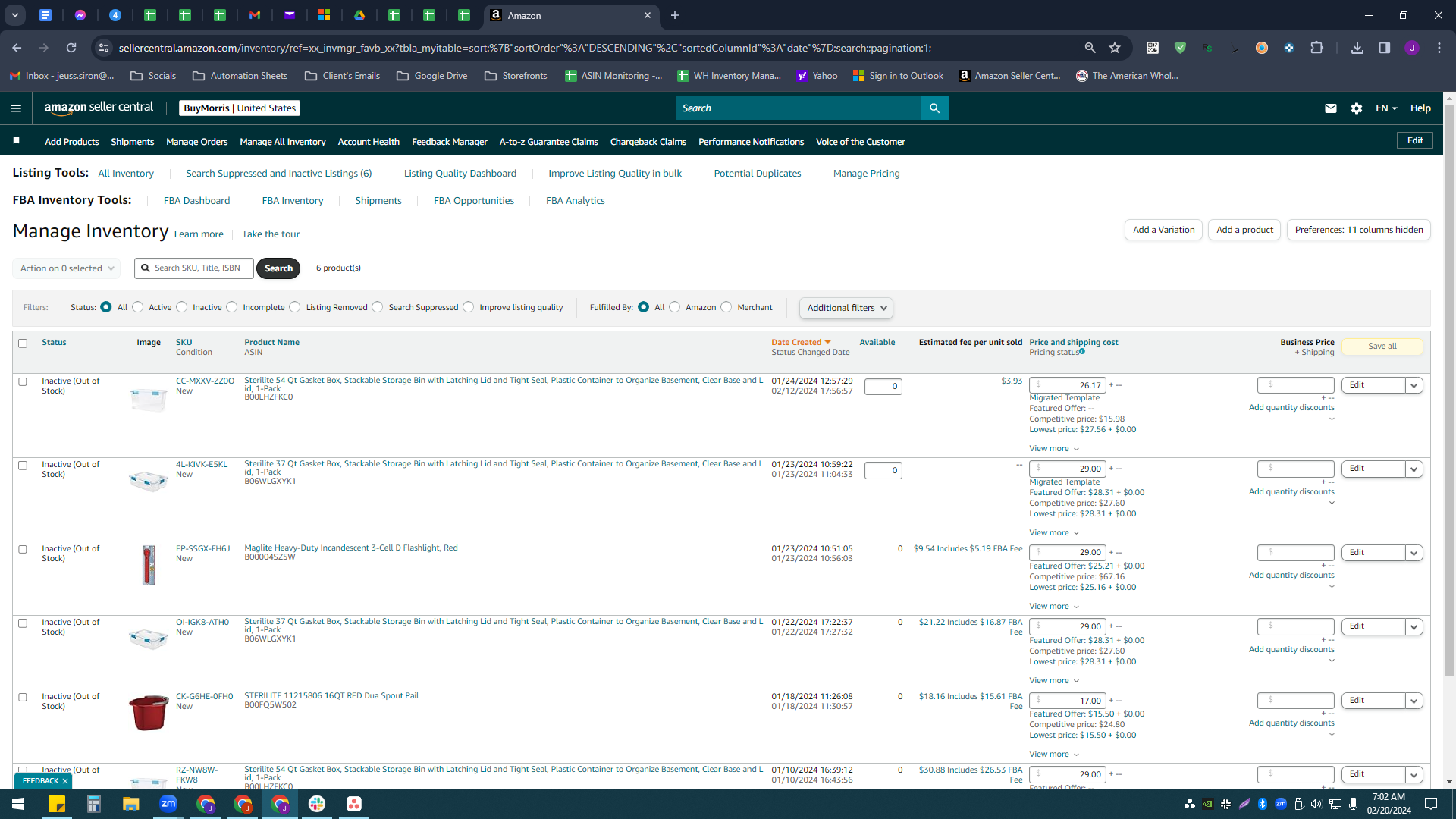Open the settings gear icon
Viewport: 1456px width, 819px height.
click(x=1357, y=108)
